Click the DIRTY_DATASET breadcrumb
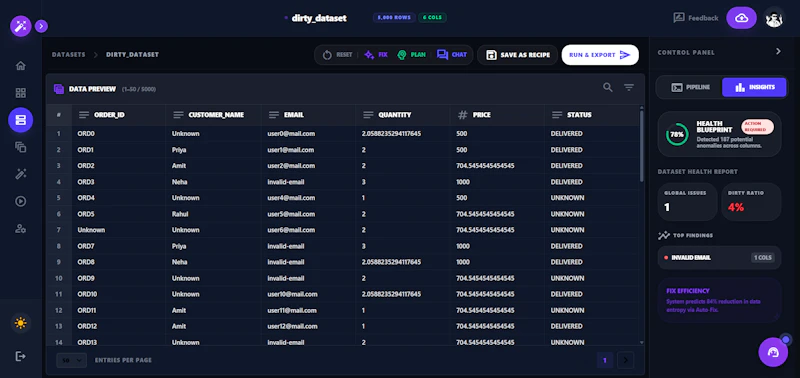Screen dimensions: 800x378 [x=132, y=55]
